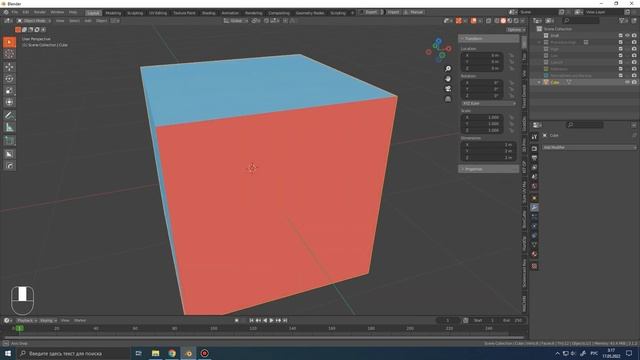The image size is (640, 360).
Task: Click the navigation gizmo blue Z axis
Action: 438,41
